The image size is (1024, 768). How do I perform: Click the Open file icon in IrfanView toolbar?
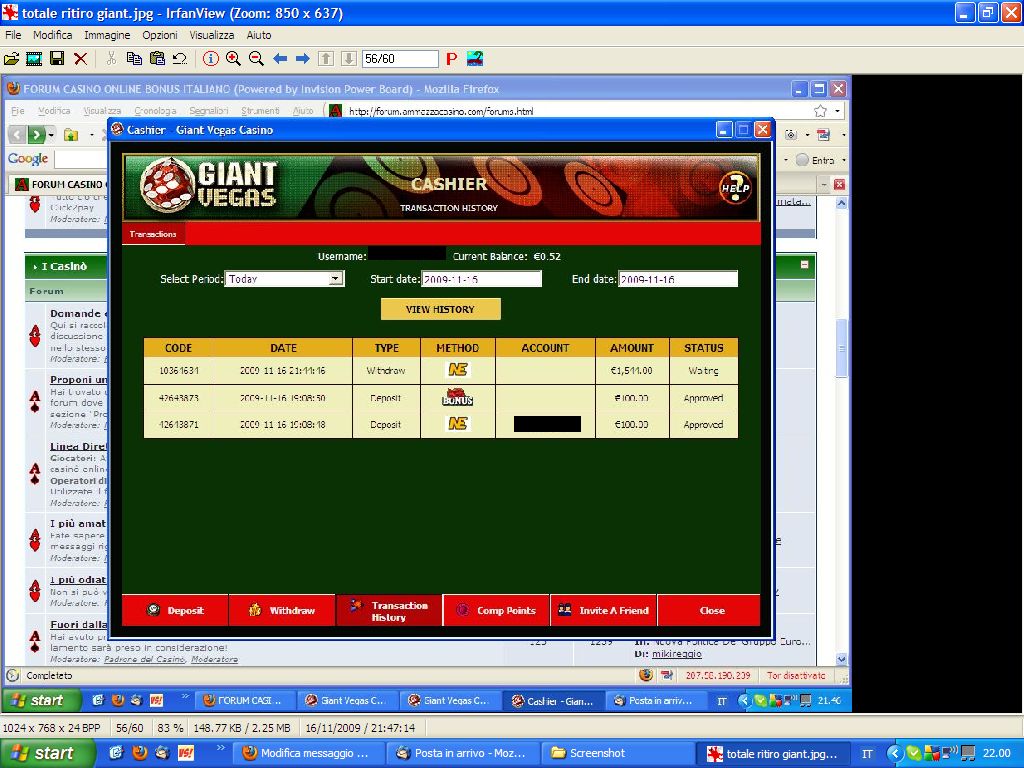click(x=11, y=59)
